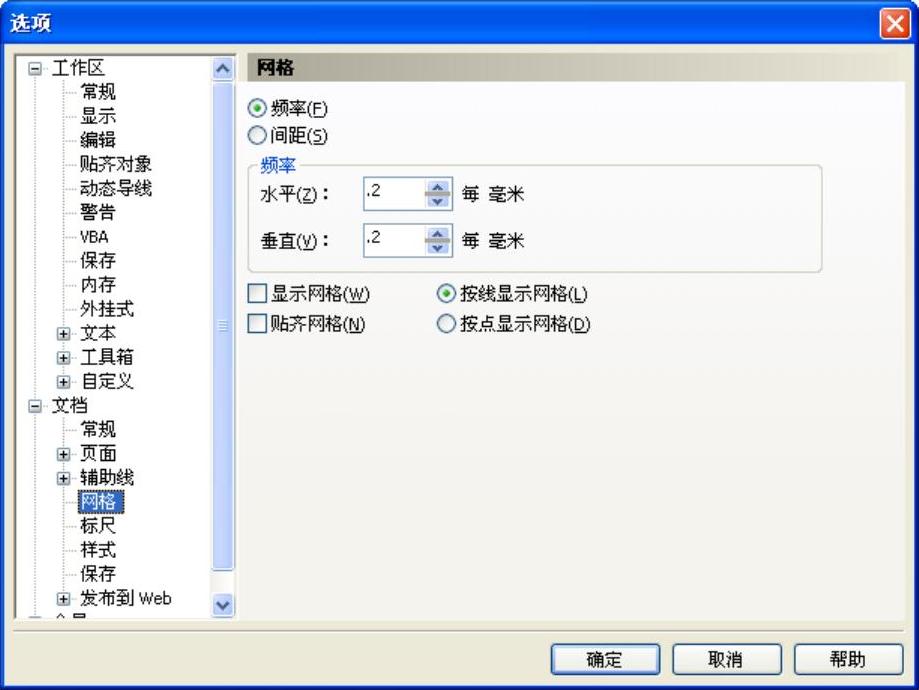Collapse the 文档 tree node
The image size is (919, 690).
(35, 406)
